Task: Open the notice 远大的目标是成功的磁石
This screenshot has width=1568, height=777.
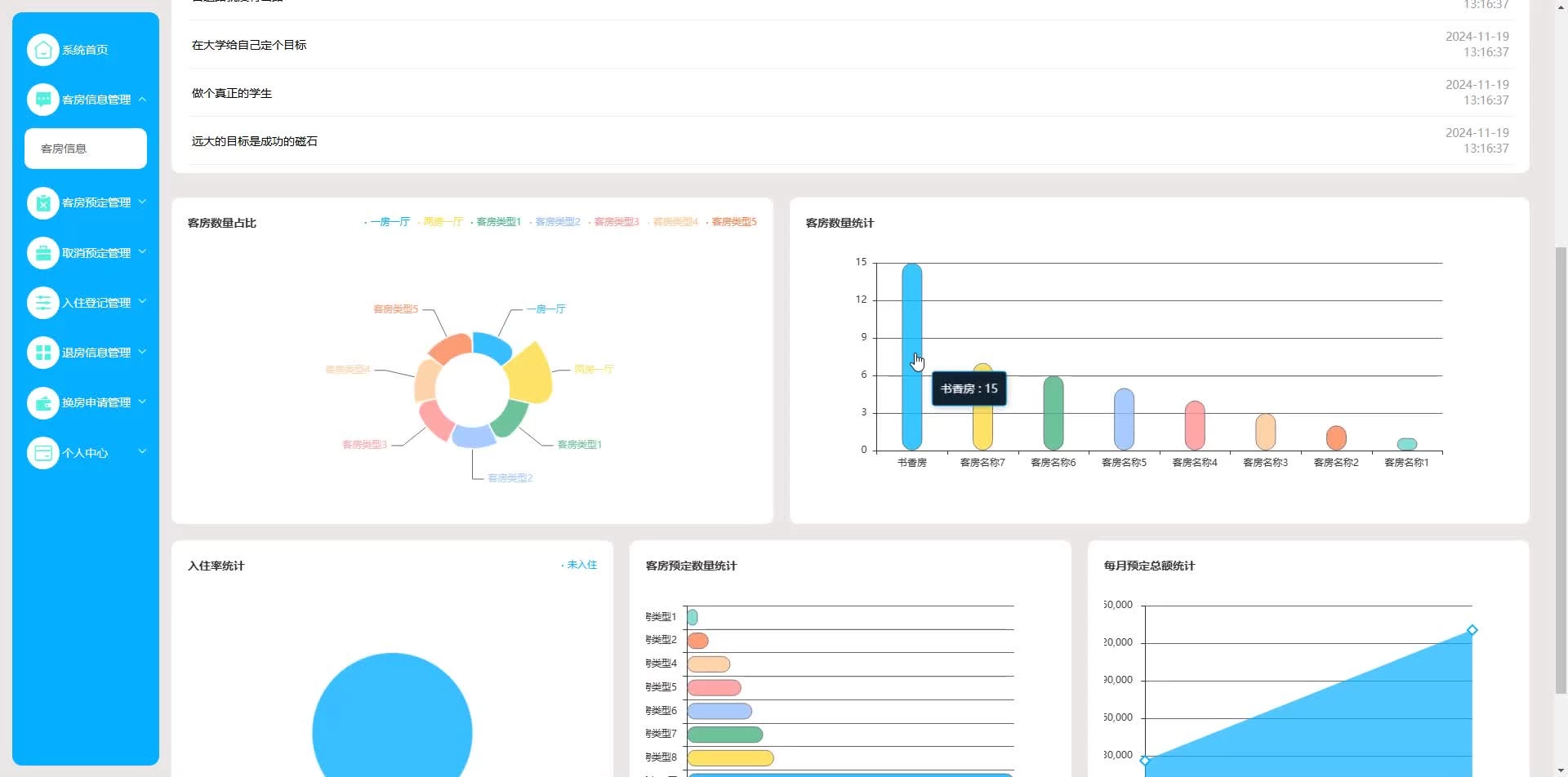Action: [x=255, y=141]
